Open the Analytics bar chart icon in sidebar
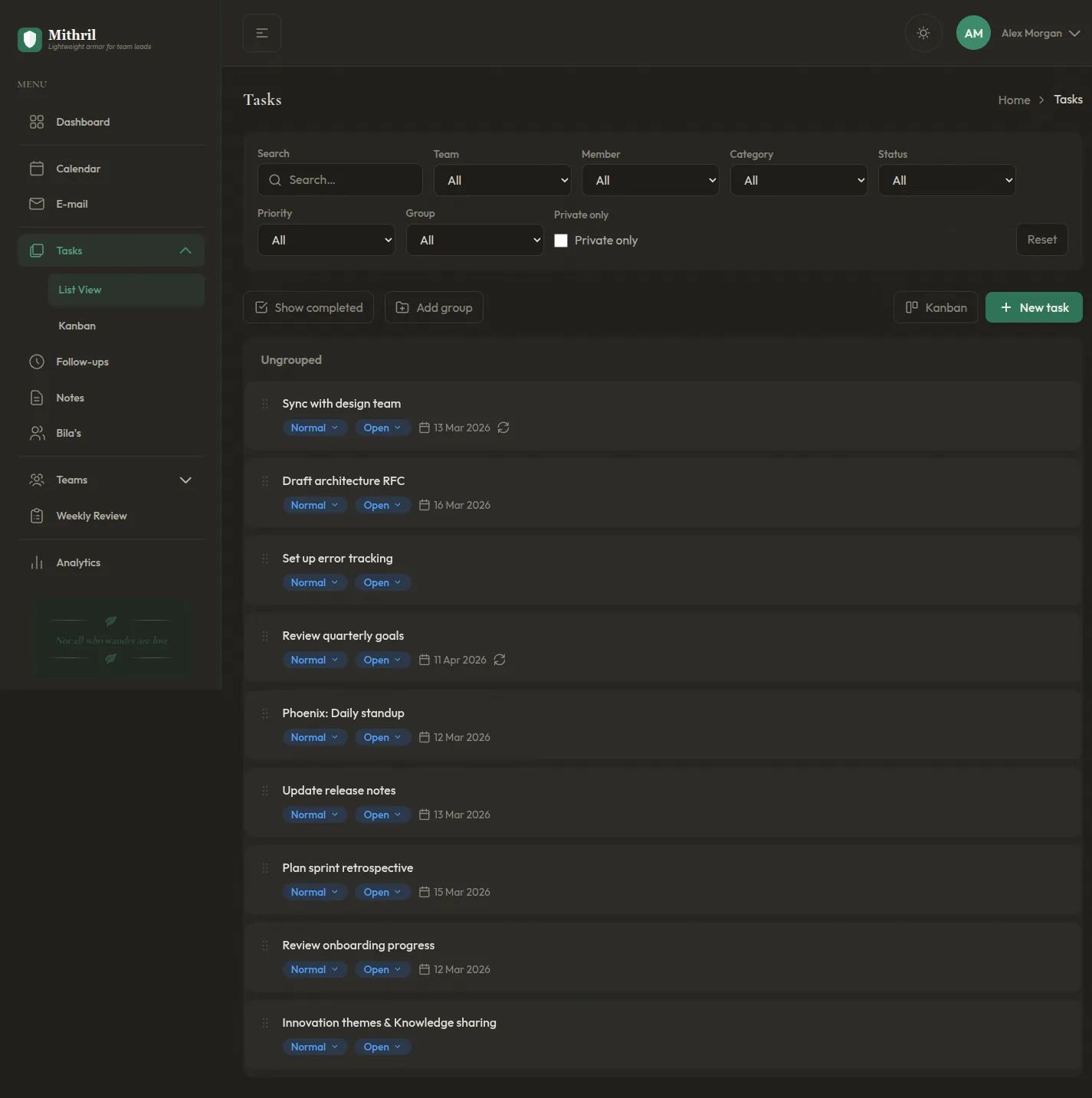1092x1098 pixels. click(x=37, y=562)
